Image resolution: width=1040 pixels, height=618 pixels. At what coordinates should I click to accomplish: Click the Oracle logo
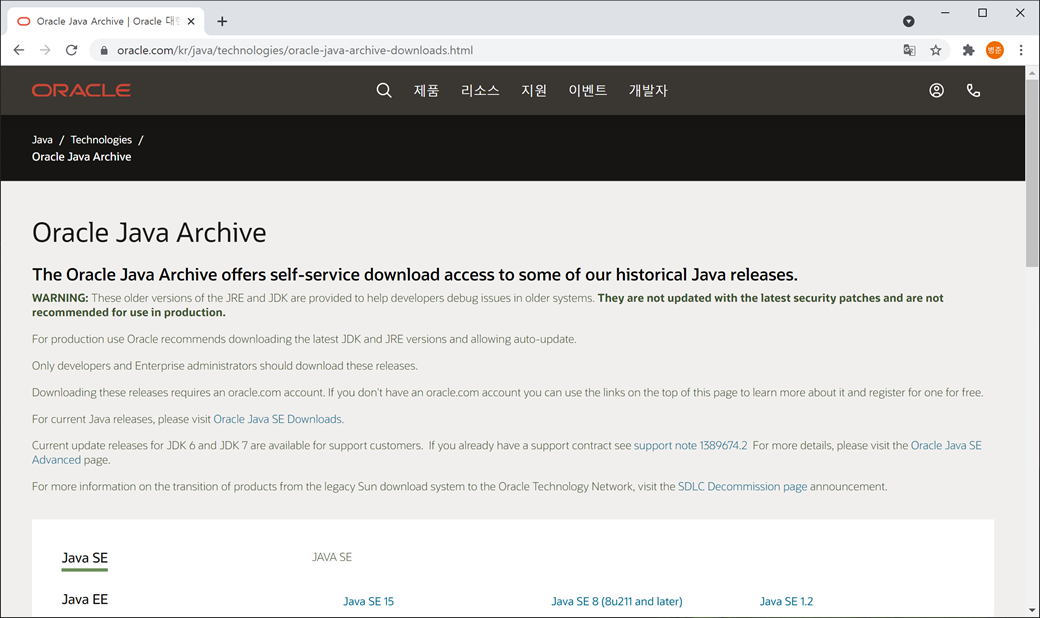click(81, 90)
